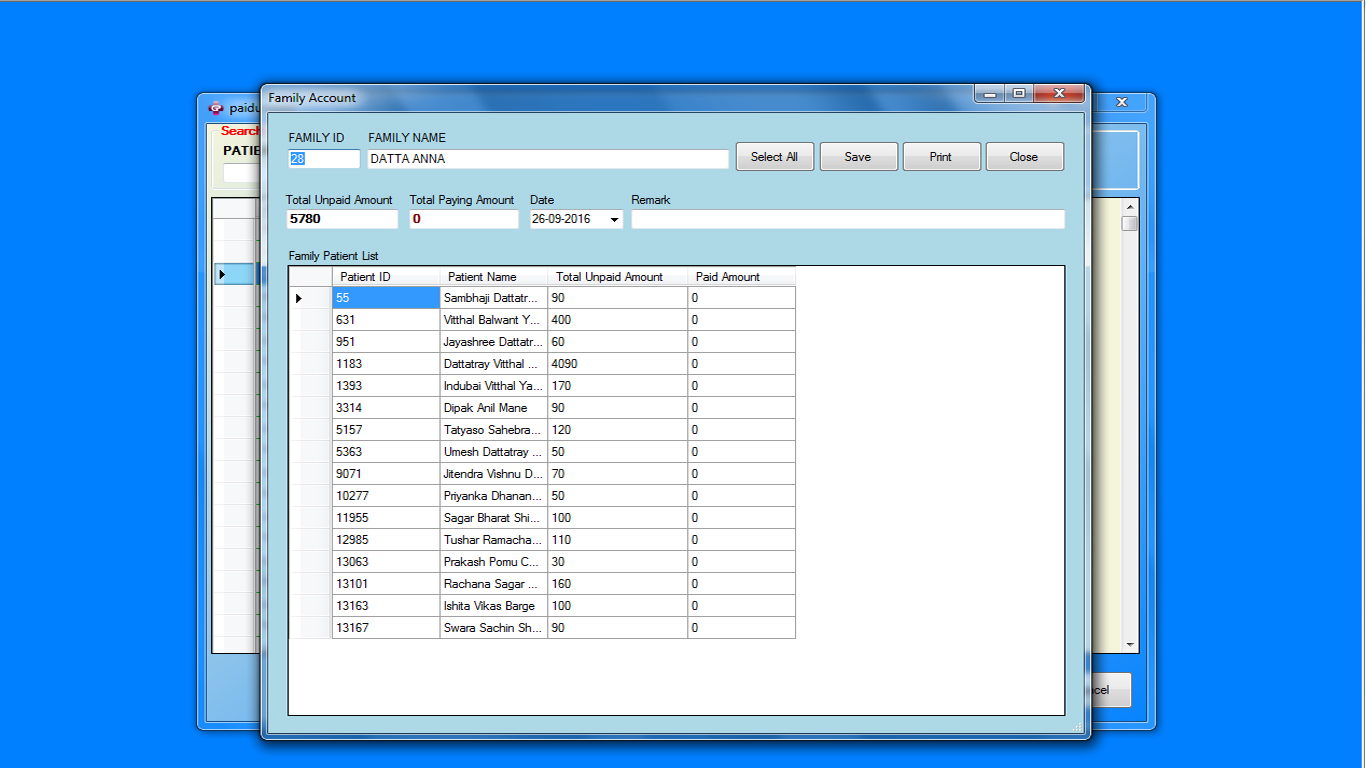
Task: Click patient name Priyanka Dhanan...
Action: 494,496
